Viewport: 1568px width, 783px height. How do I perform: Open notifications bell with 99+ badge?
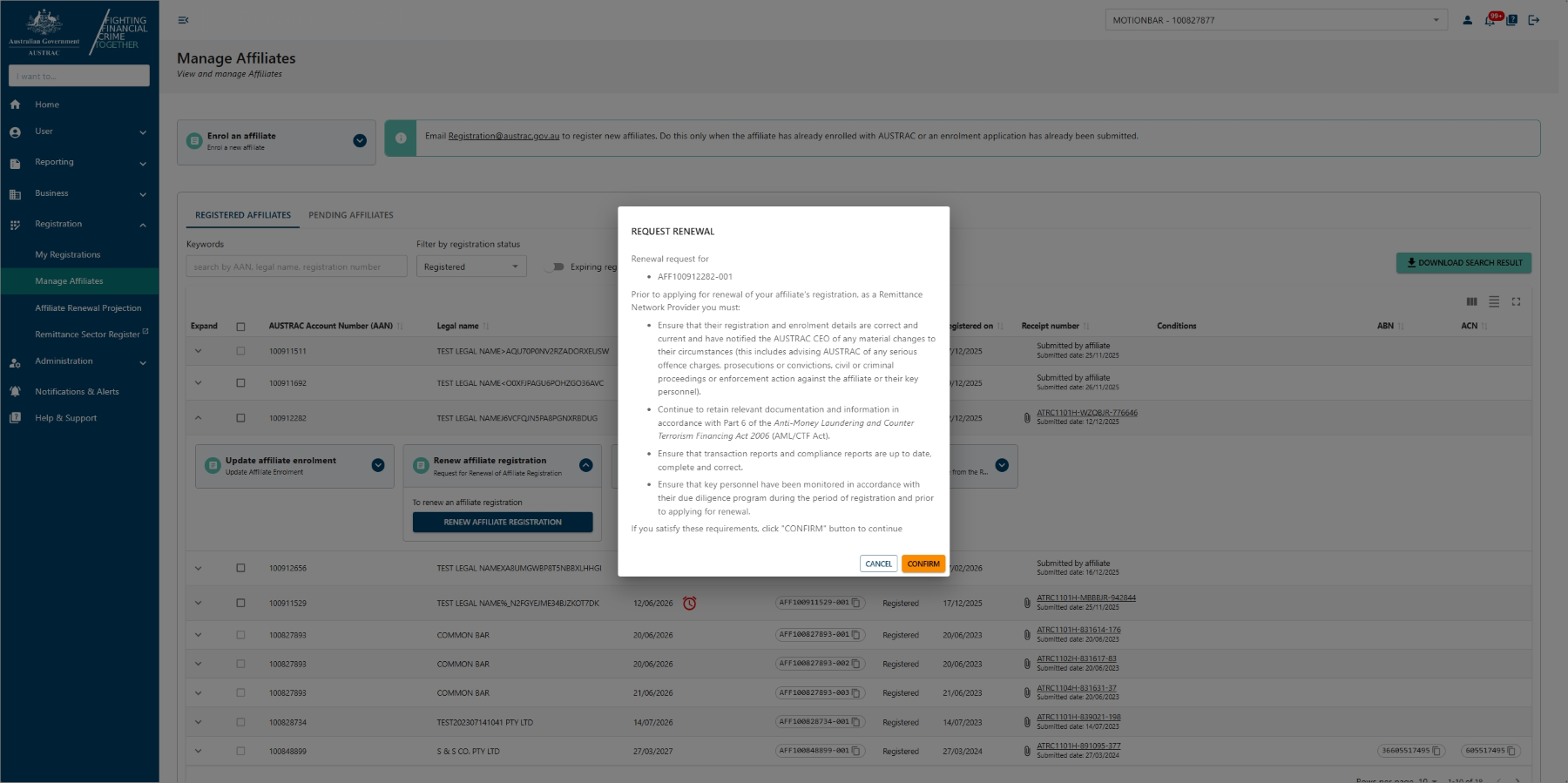pos(1490,20)
